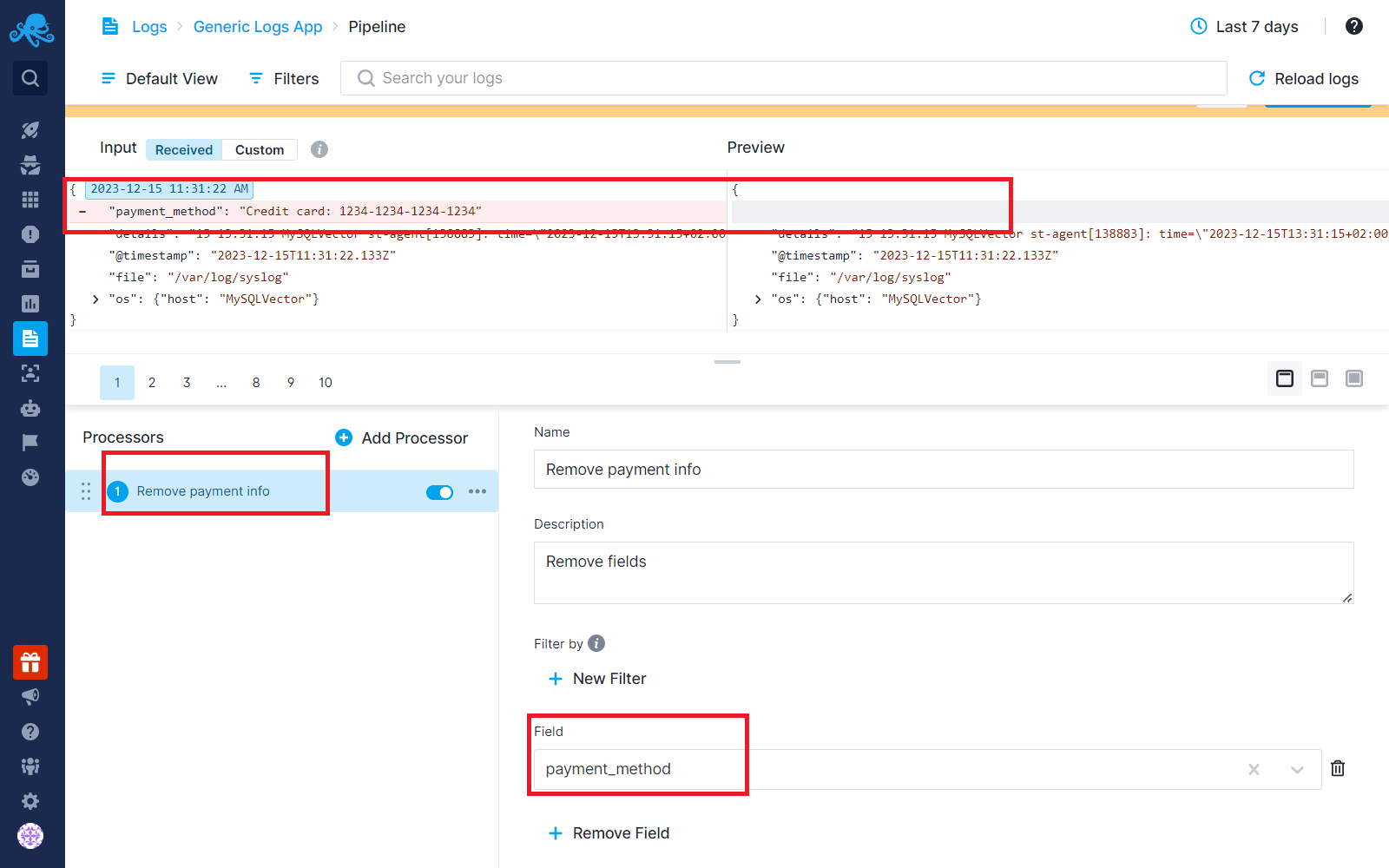
Task: Grab the Description textarea corner grip
Action: tap(1347, 597)
